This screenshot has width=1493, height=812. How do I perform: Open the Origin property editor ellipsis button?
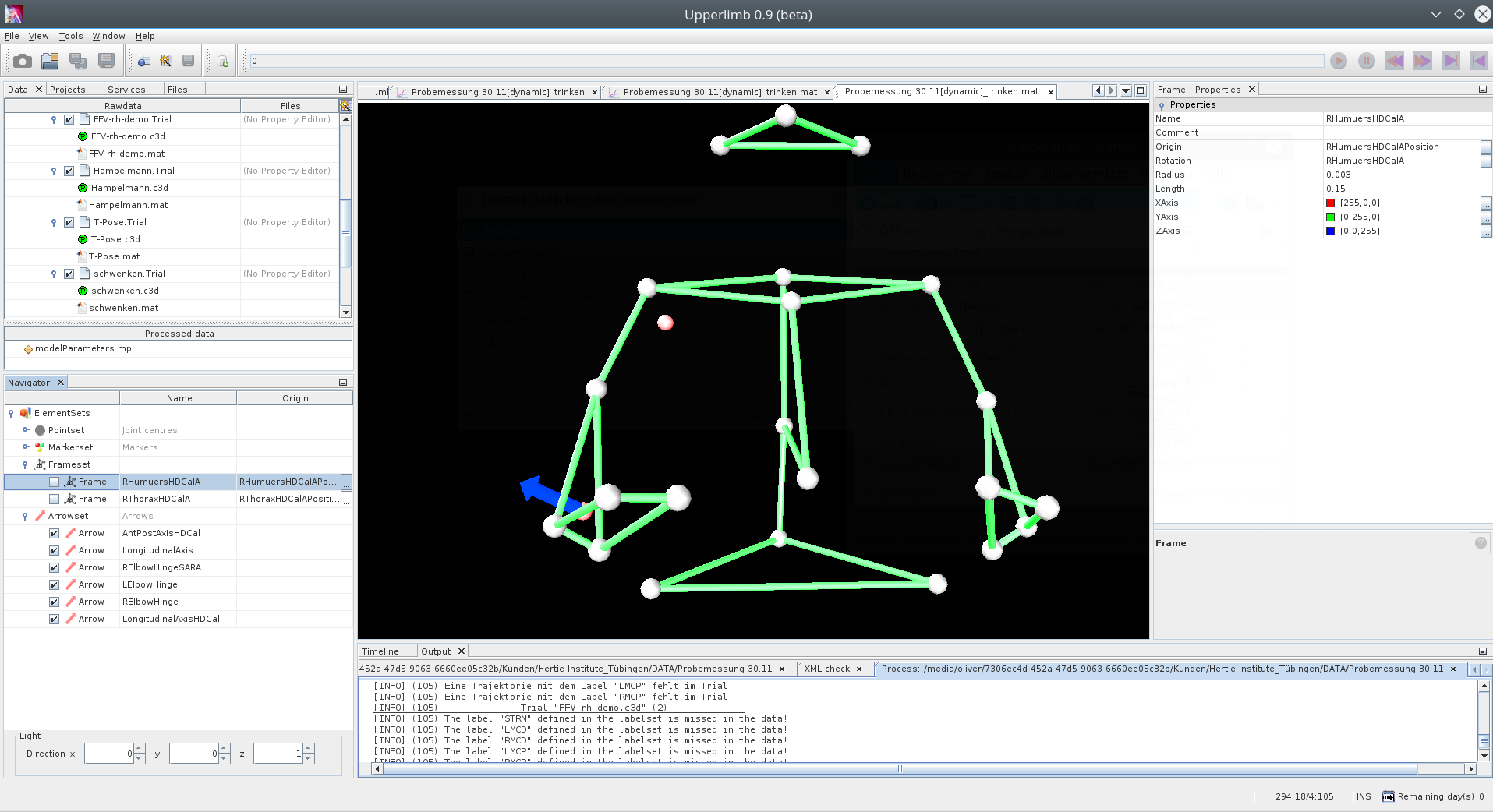click(x=1486, y=147)
